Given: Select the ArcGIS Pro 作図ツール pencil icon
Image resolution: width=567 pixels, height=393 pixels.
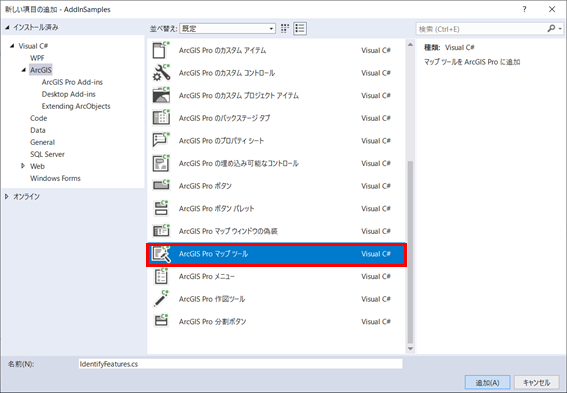Looking at the screenshot, I should tap(161, 299).
